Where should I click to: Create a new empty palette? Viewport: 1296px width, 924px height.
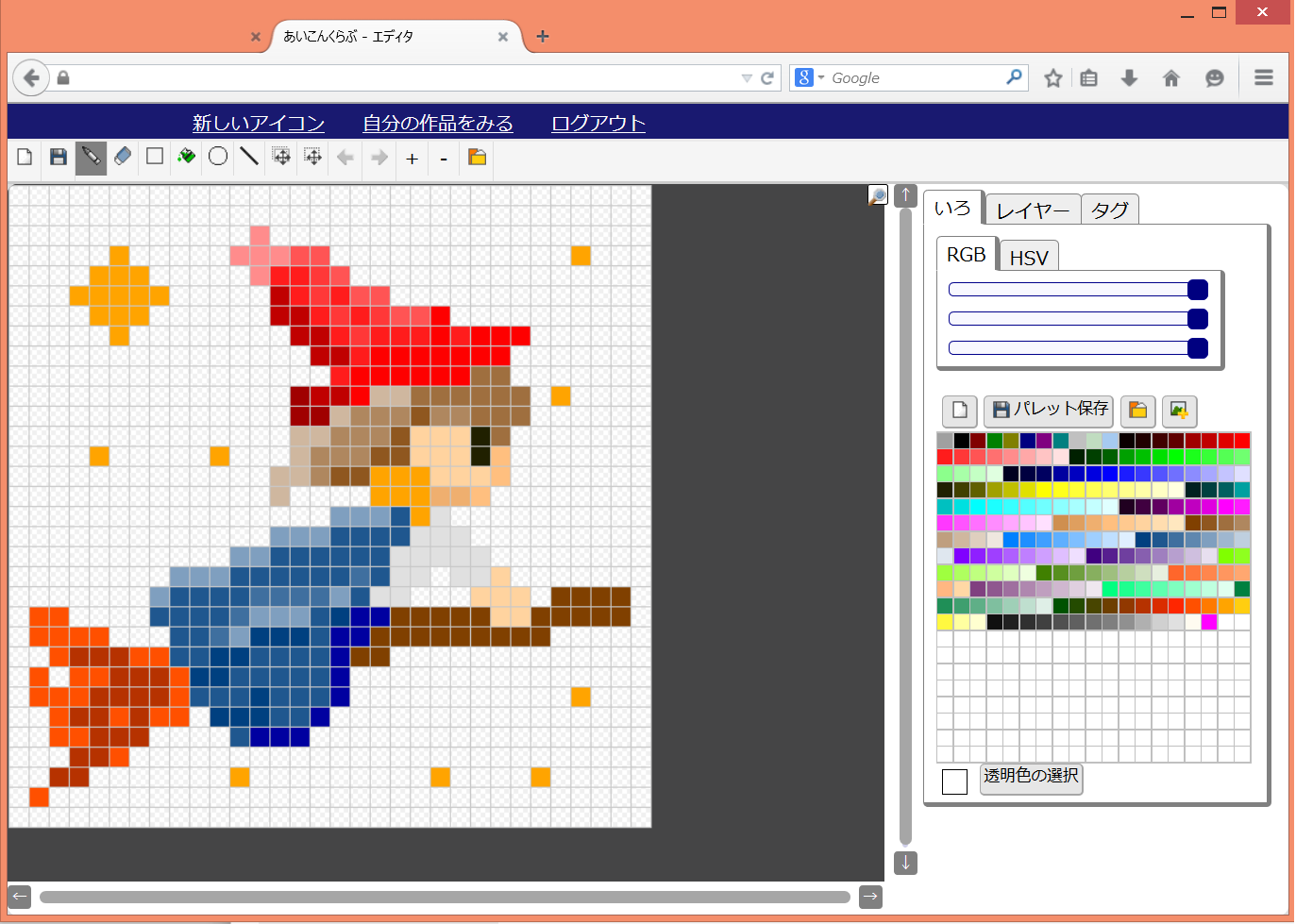pos(960,411)
